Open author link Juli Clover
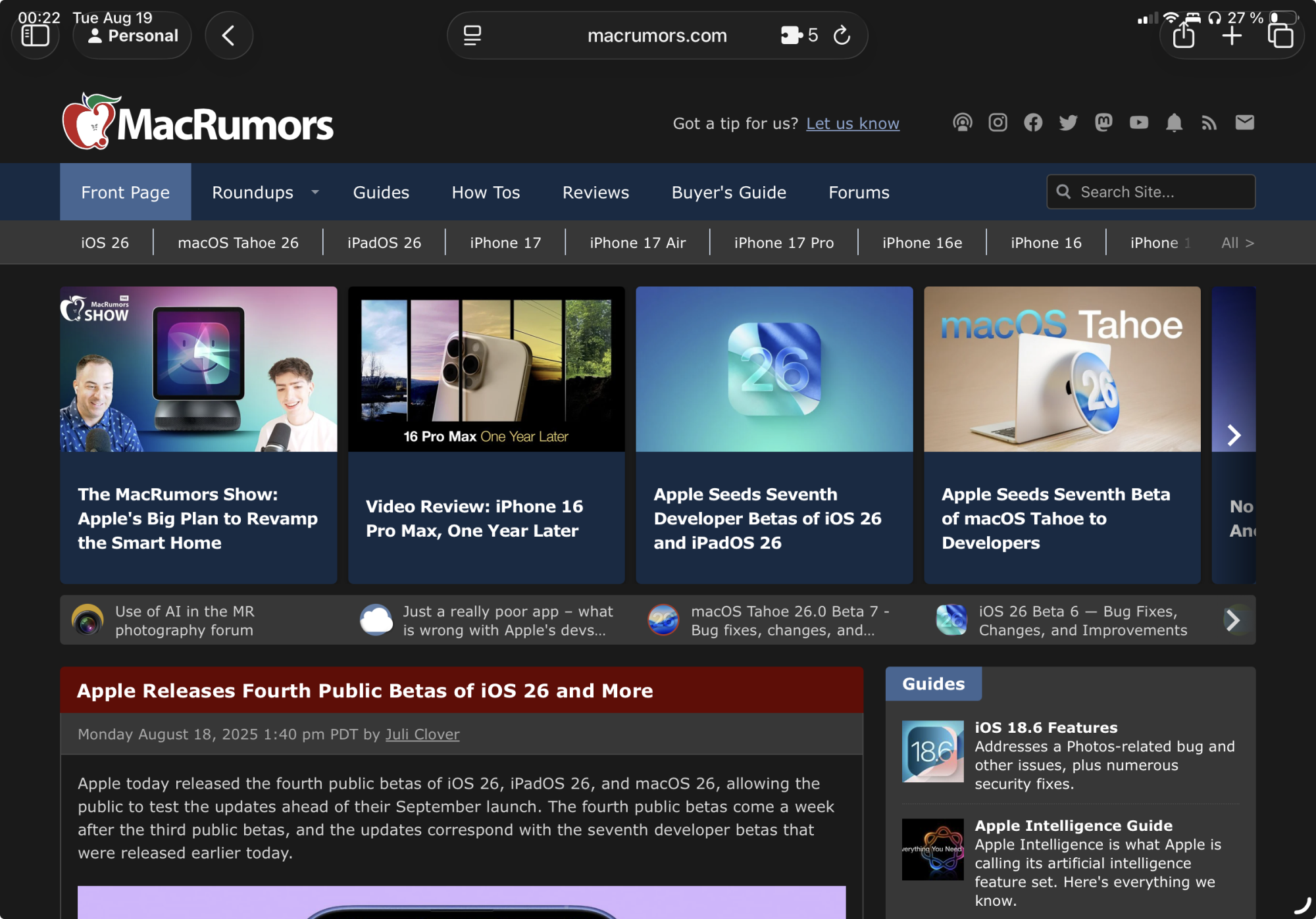This screenshot has height=919, width=1316. click(422, 734)
